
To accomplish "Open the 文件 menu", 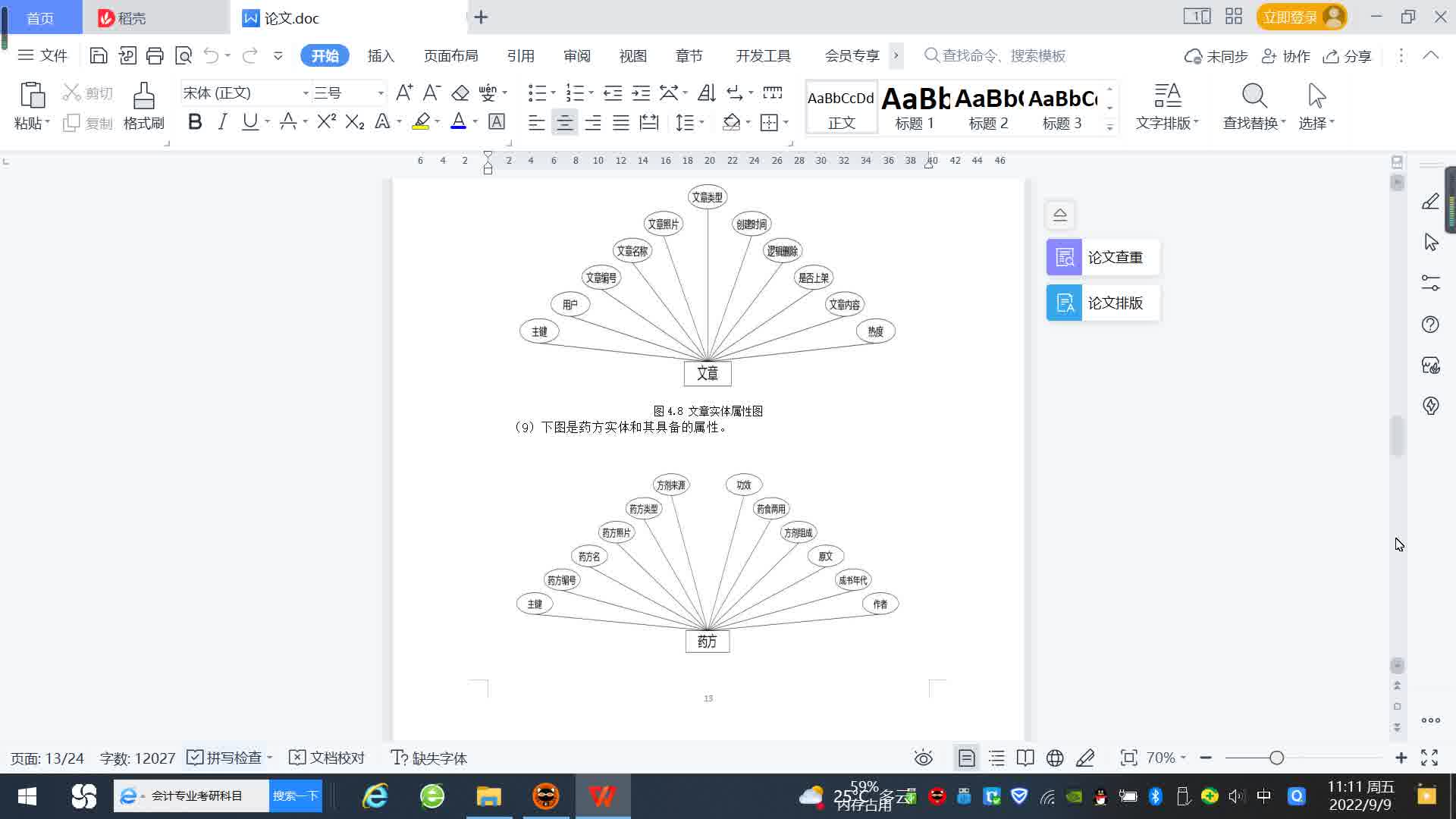I will (x=42, y=55).
